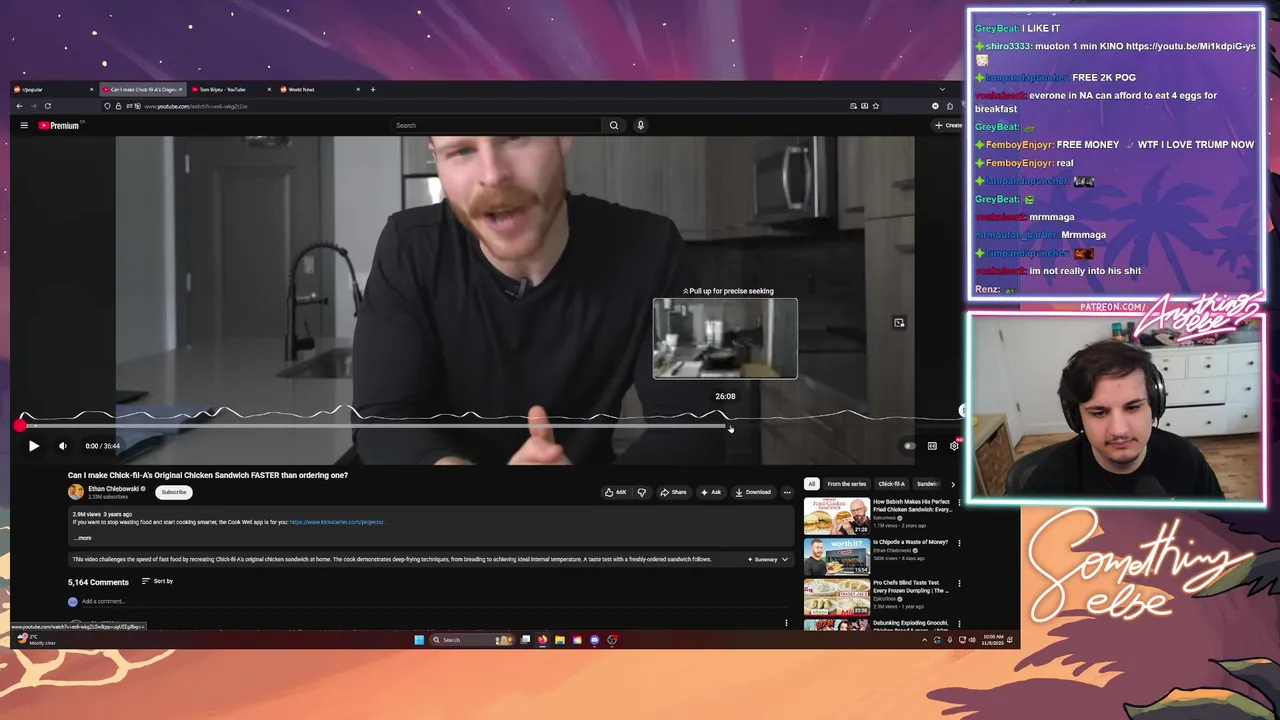Show hidden system tray icons
Image resolution: width=1280 pixels, height=720 pixels.
pos(924,640)
